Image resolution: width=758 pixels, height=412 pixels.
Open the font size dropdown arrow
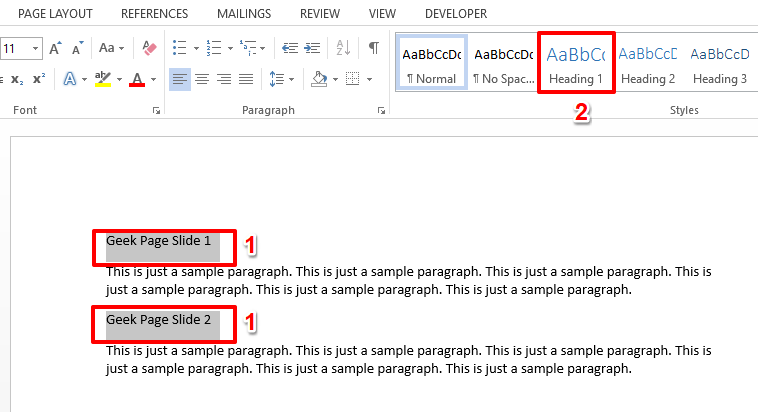click(35, 49)
